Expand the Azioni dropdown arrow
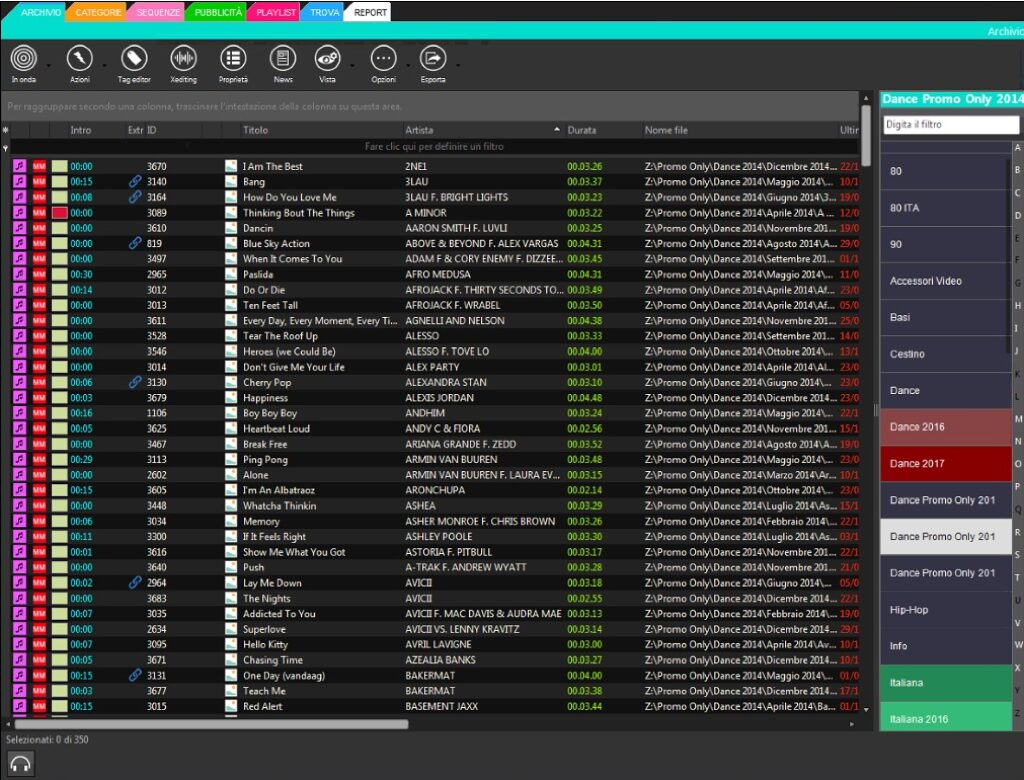This screenshot has height=780, width=1024. coord(103,66)
